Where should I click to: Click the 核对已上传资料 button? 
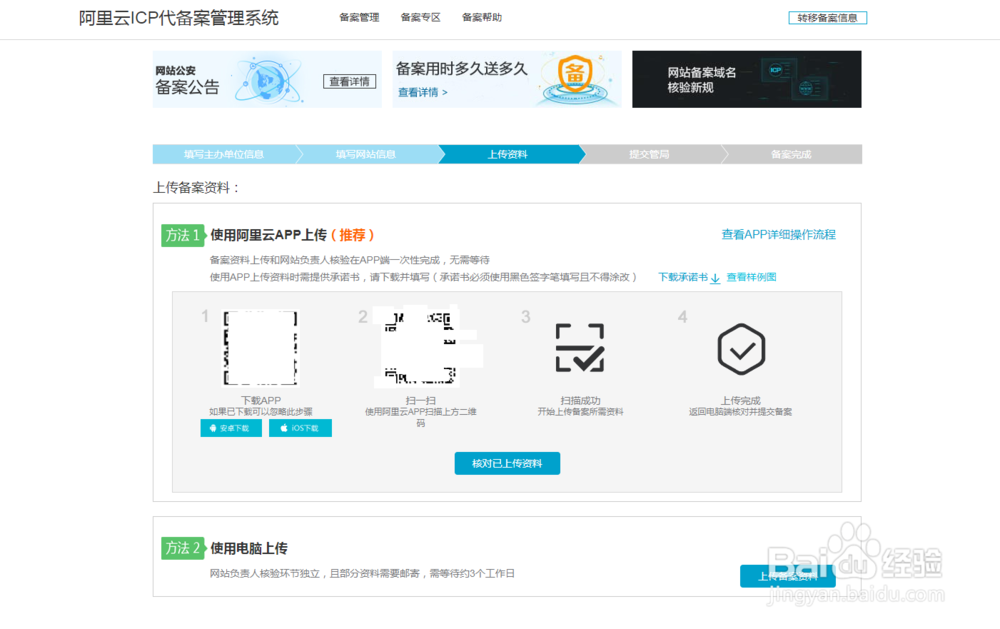pos(507,463)
